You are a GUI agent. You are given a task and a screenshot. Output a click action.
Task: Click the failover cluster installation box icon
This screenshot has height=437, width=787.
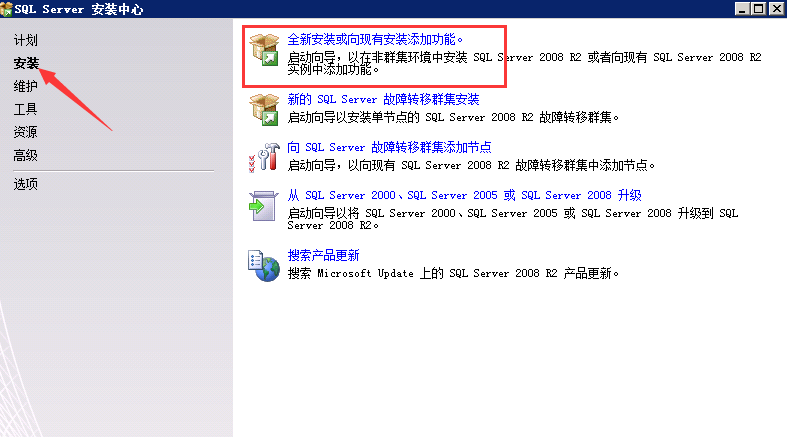click(264, 109)
